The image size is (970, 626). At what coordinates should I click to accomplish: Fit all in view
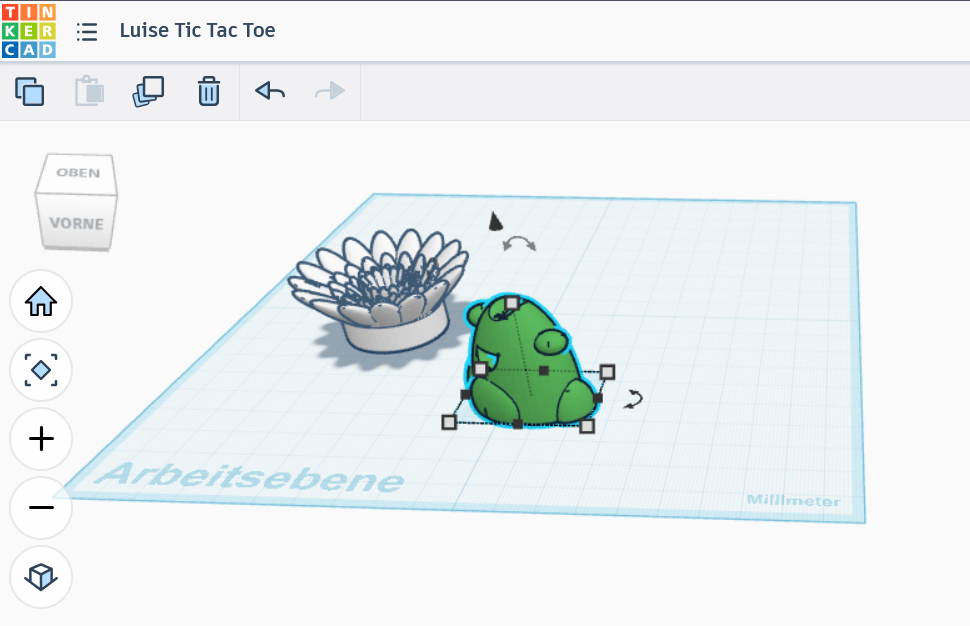coord(41,370)
